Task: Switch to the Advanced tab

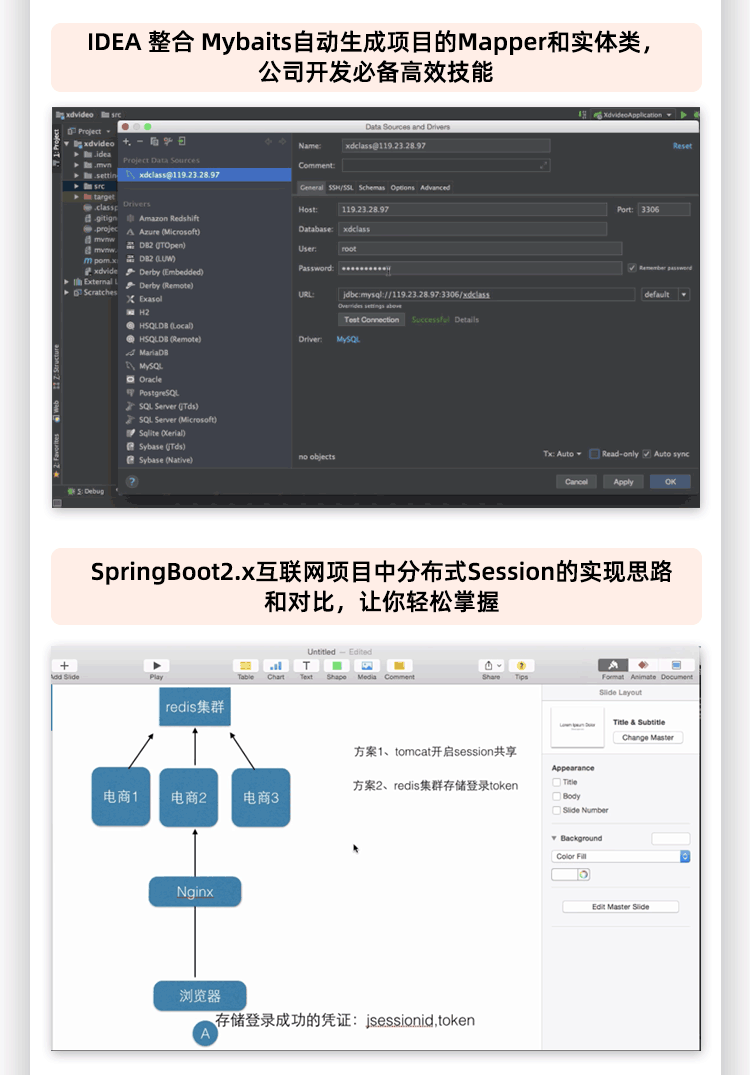Action: tap(435, 187)
